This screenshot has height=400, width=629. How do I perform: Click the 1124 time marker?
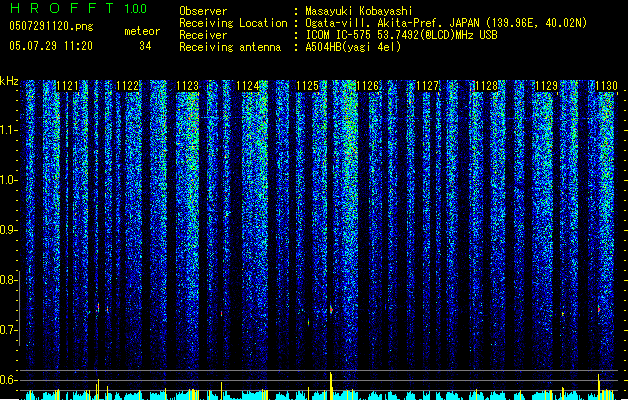[248, 86]
